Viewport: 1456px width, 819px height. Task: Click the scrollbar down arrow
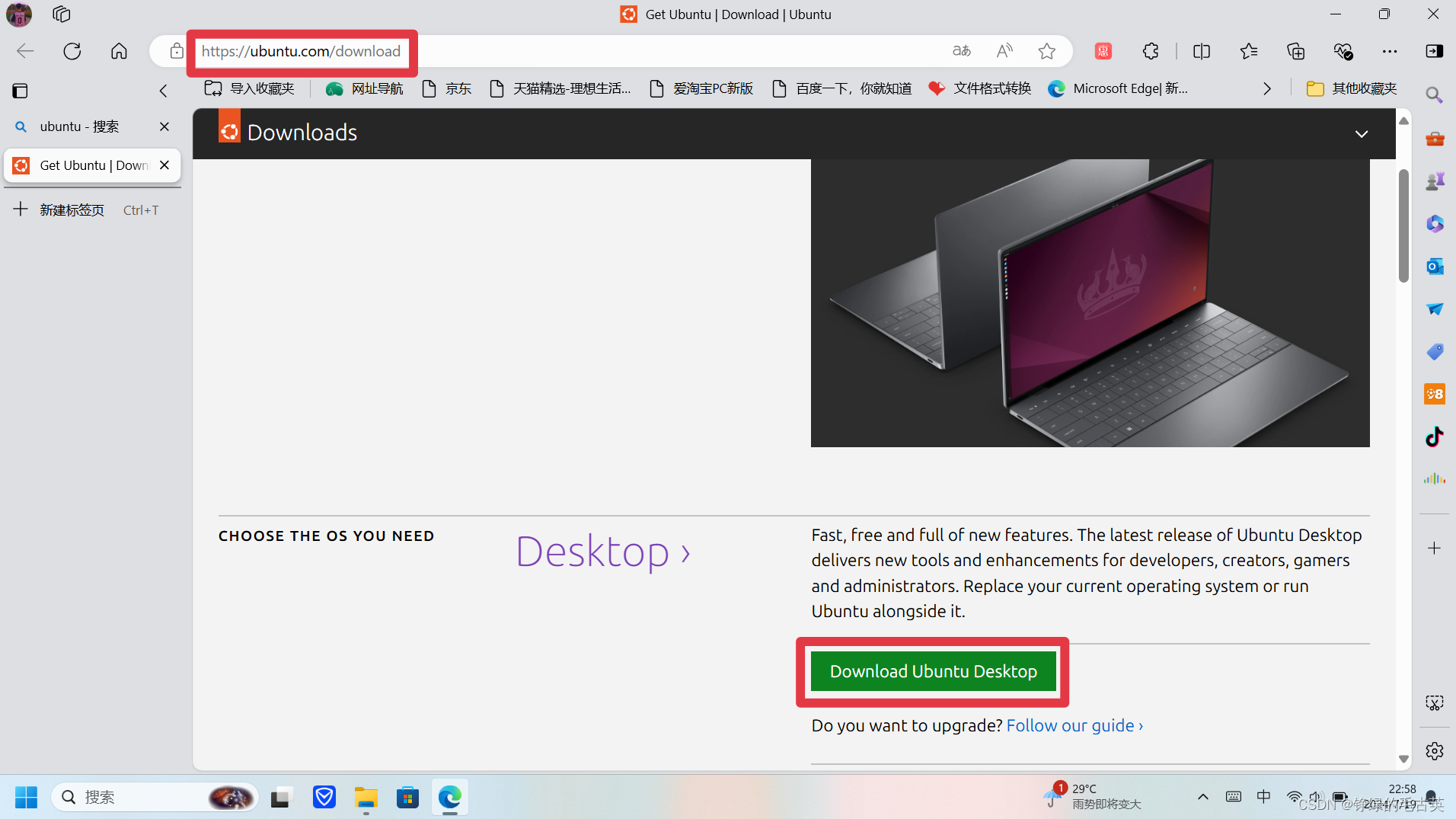[x=1403, y=759]
